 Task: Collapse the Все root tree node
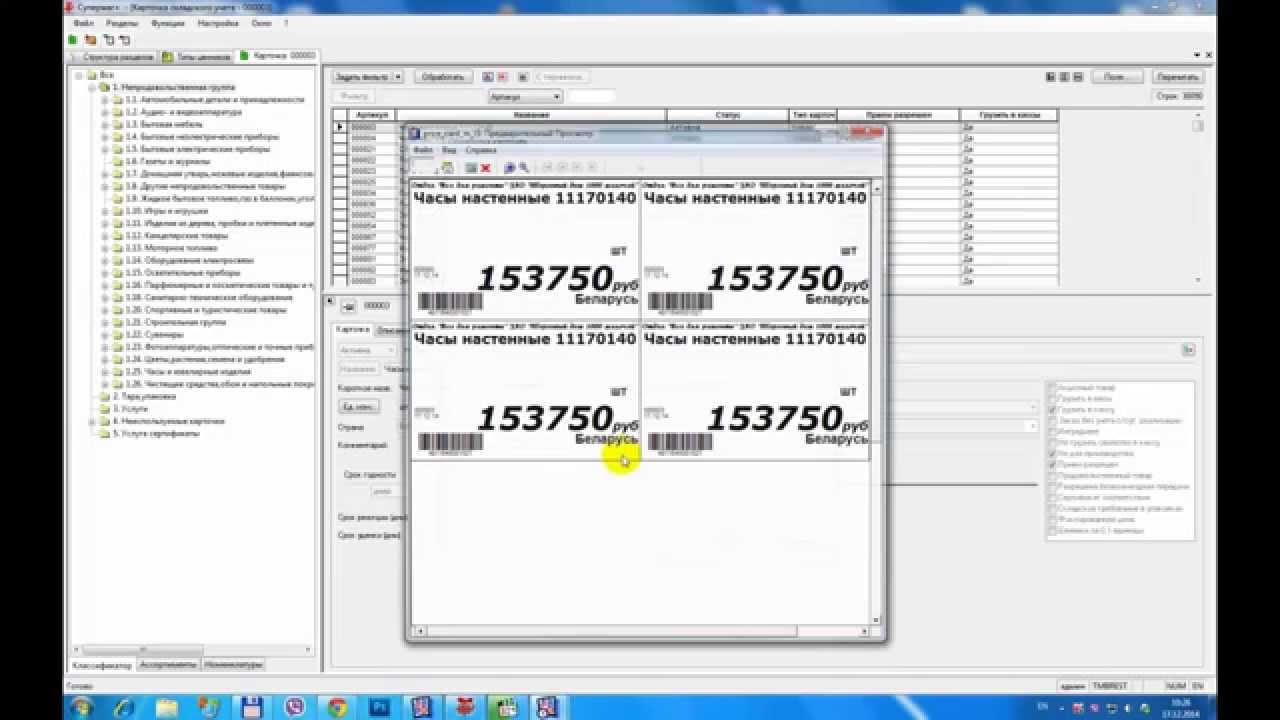pos(80,75)
